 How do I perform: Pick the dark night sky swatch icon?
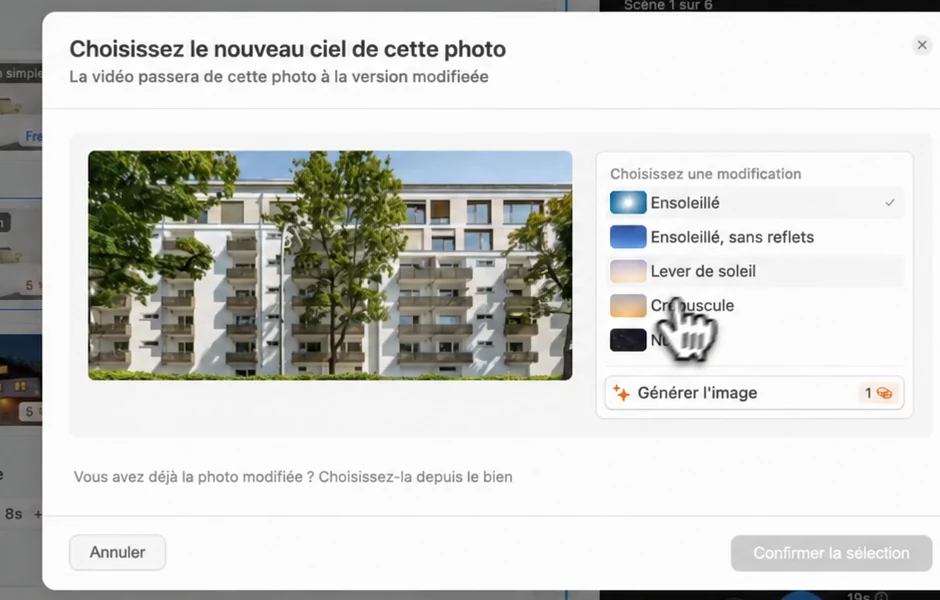tap(628, 339)
